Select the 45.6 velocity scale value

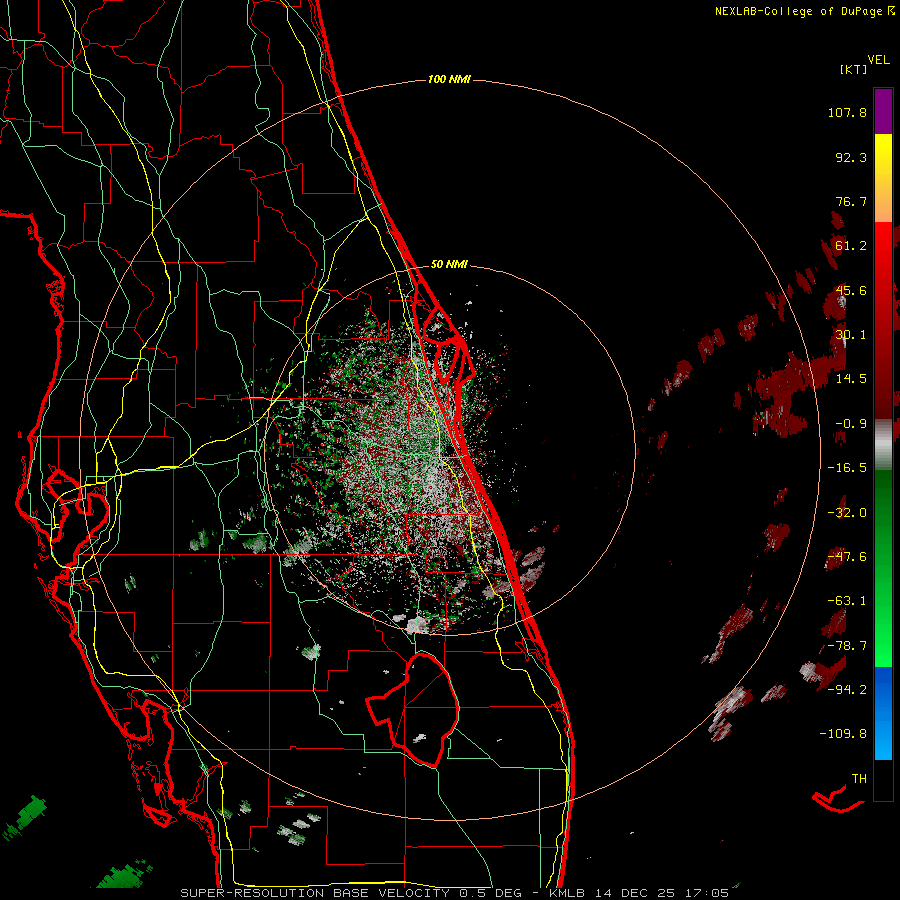851,290
